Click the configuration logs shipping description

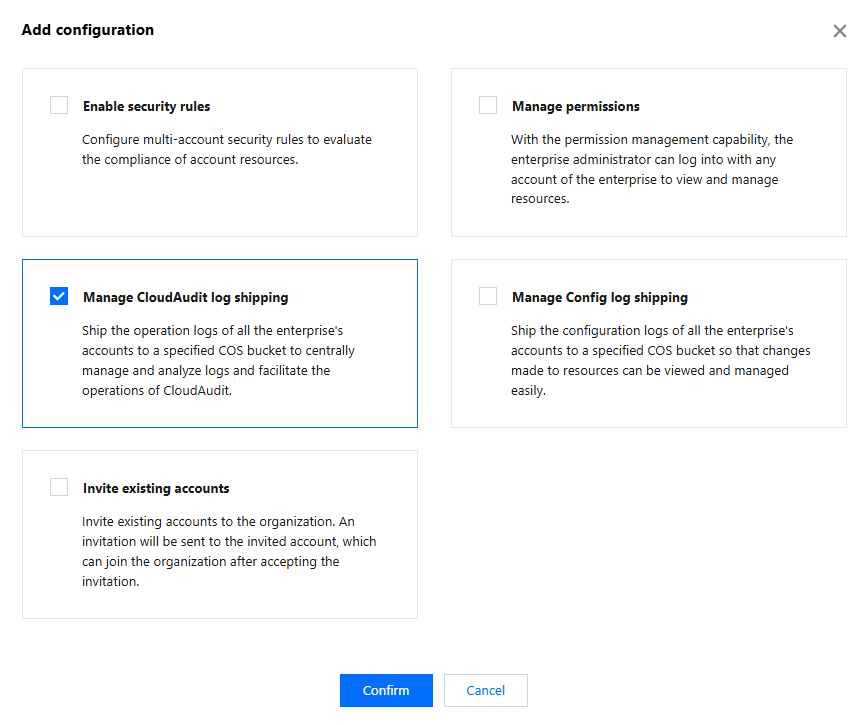pos(660,360)
